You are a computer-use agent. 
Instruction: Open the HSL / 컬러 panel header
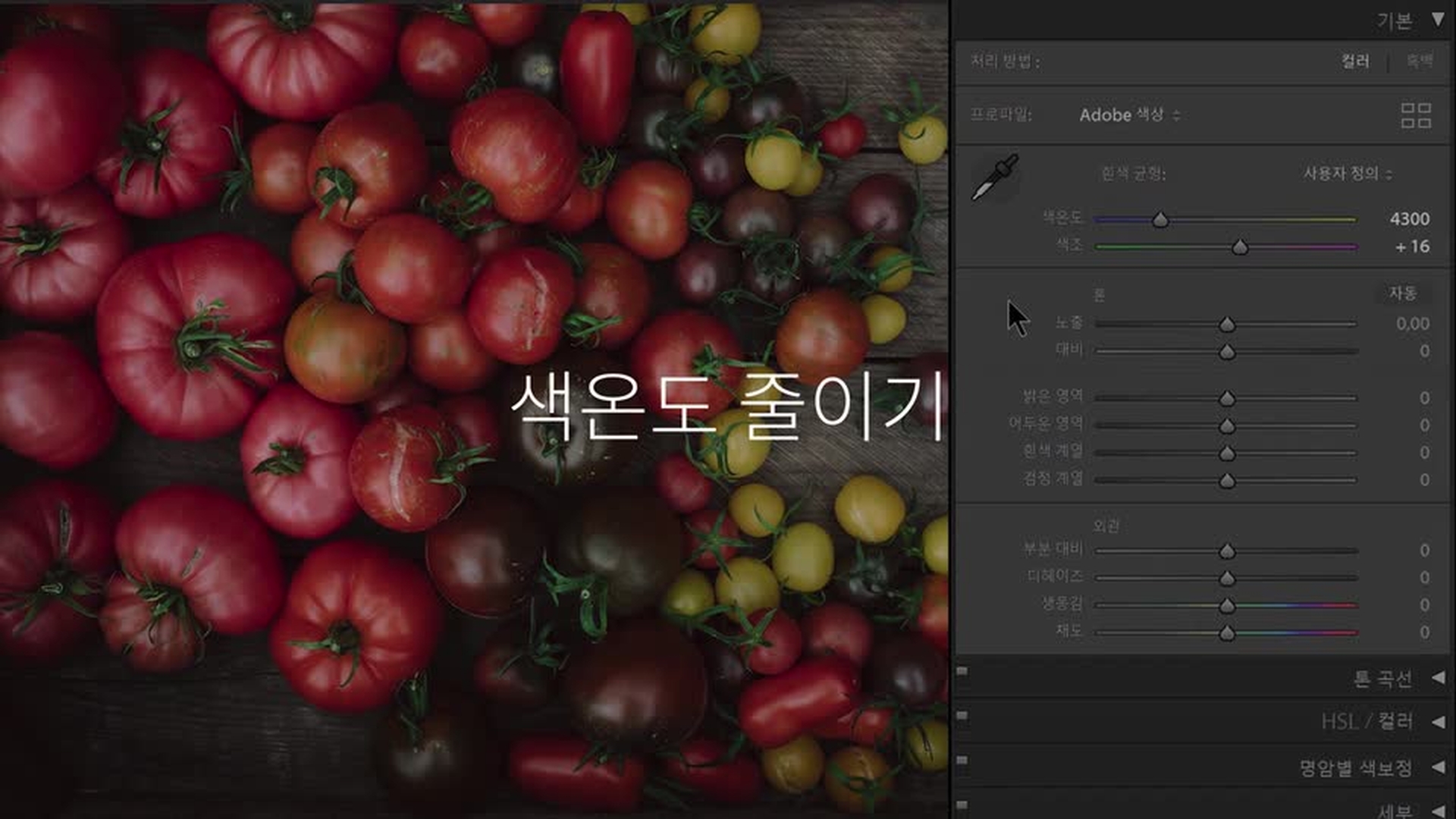[x=1367, y=721]
